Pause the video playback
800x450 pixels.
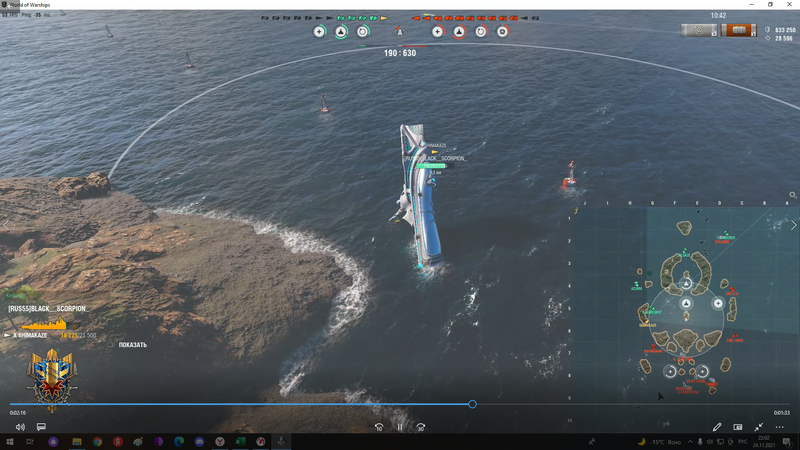pyautogui.click(x=399, y=427)
